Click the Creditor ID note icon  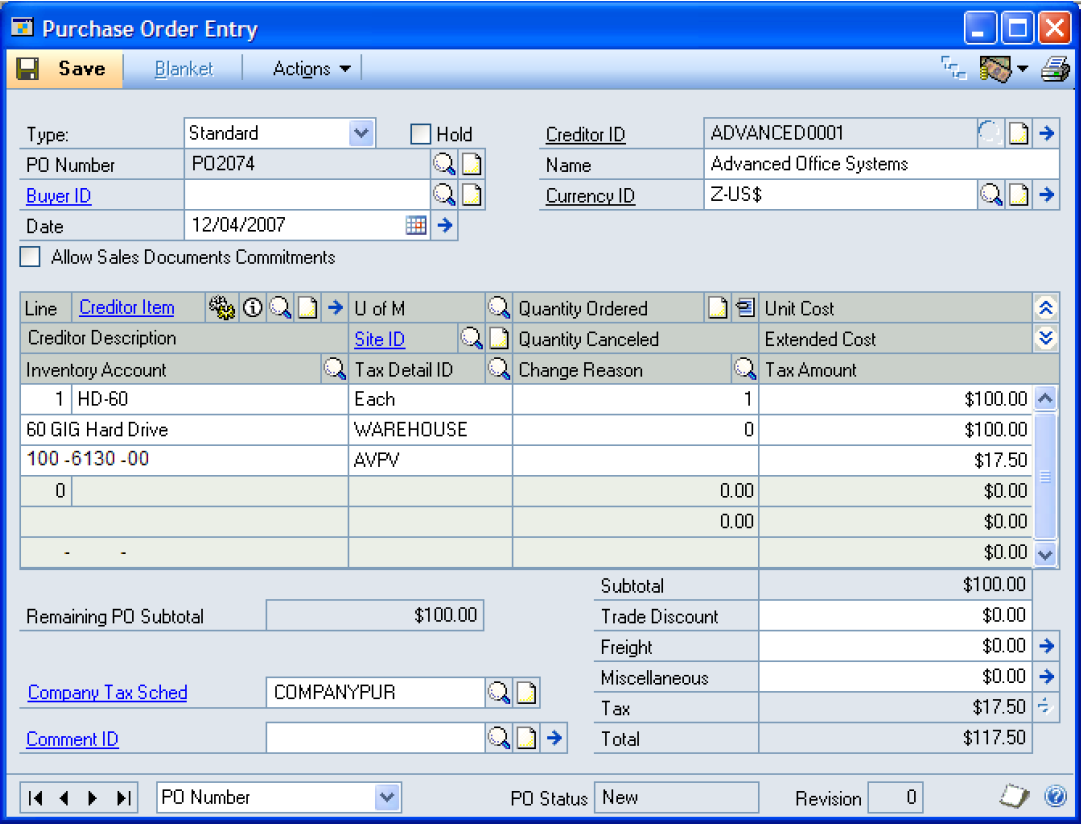tap(1019, 134)
